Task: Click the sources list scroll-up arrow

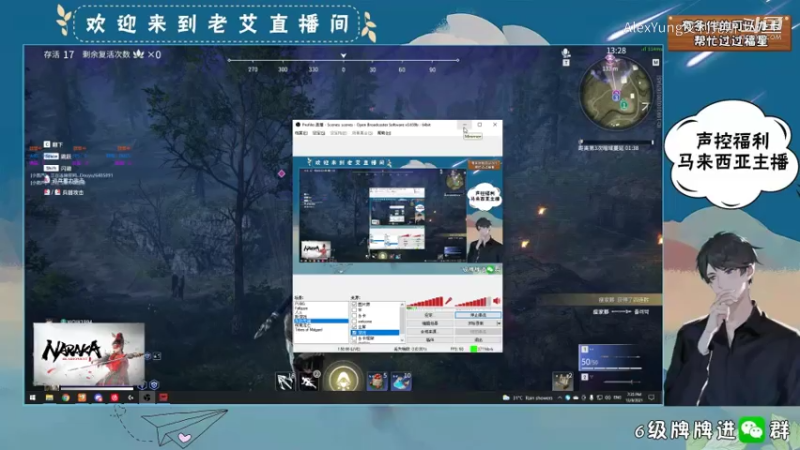Action: pos(402,305)
